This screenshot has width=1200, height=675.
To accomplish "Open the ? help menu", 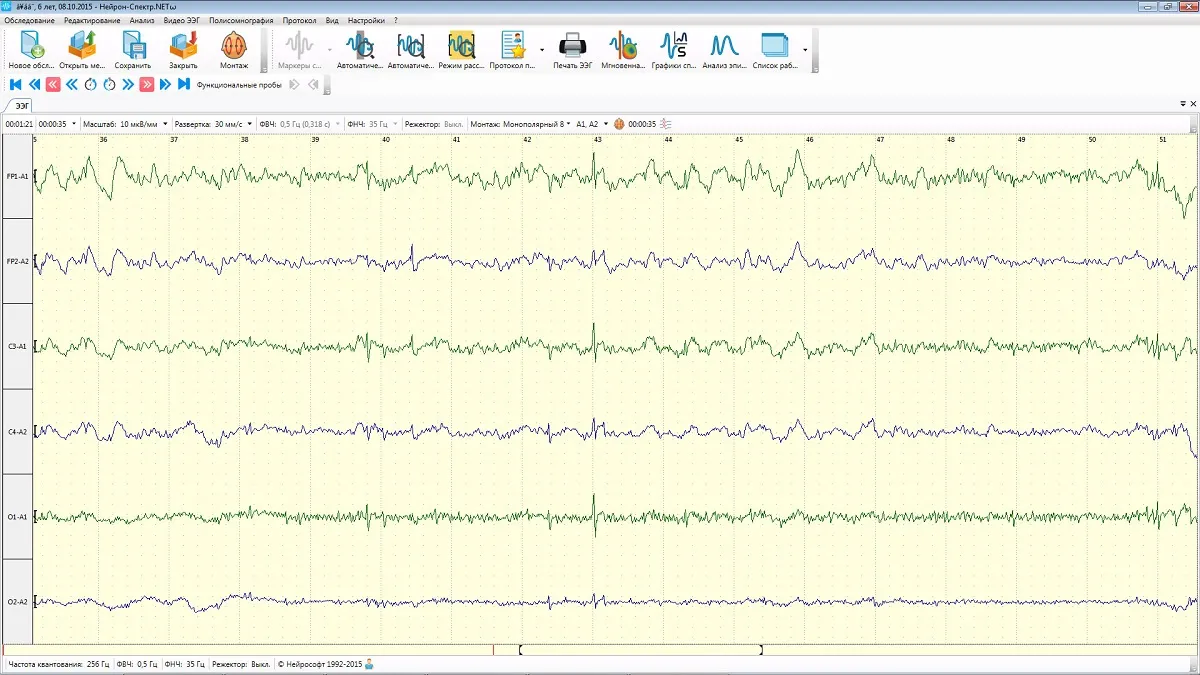I will click(396, 20).
